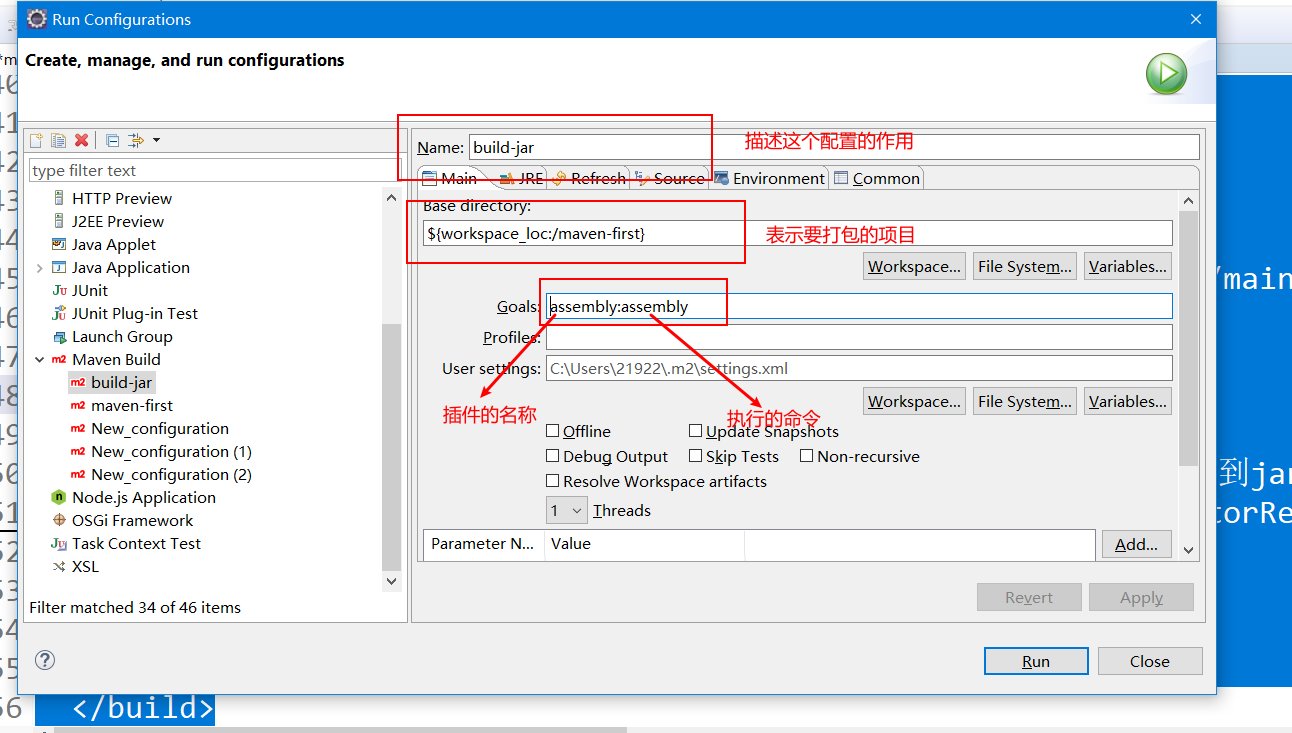The height and width of the screenshot is (733, 1292).
Task: Toggle the Update Snapshots checkbox
Action: [x=696, y=431]
